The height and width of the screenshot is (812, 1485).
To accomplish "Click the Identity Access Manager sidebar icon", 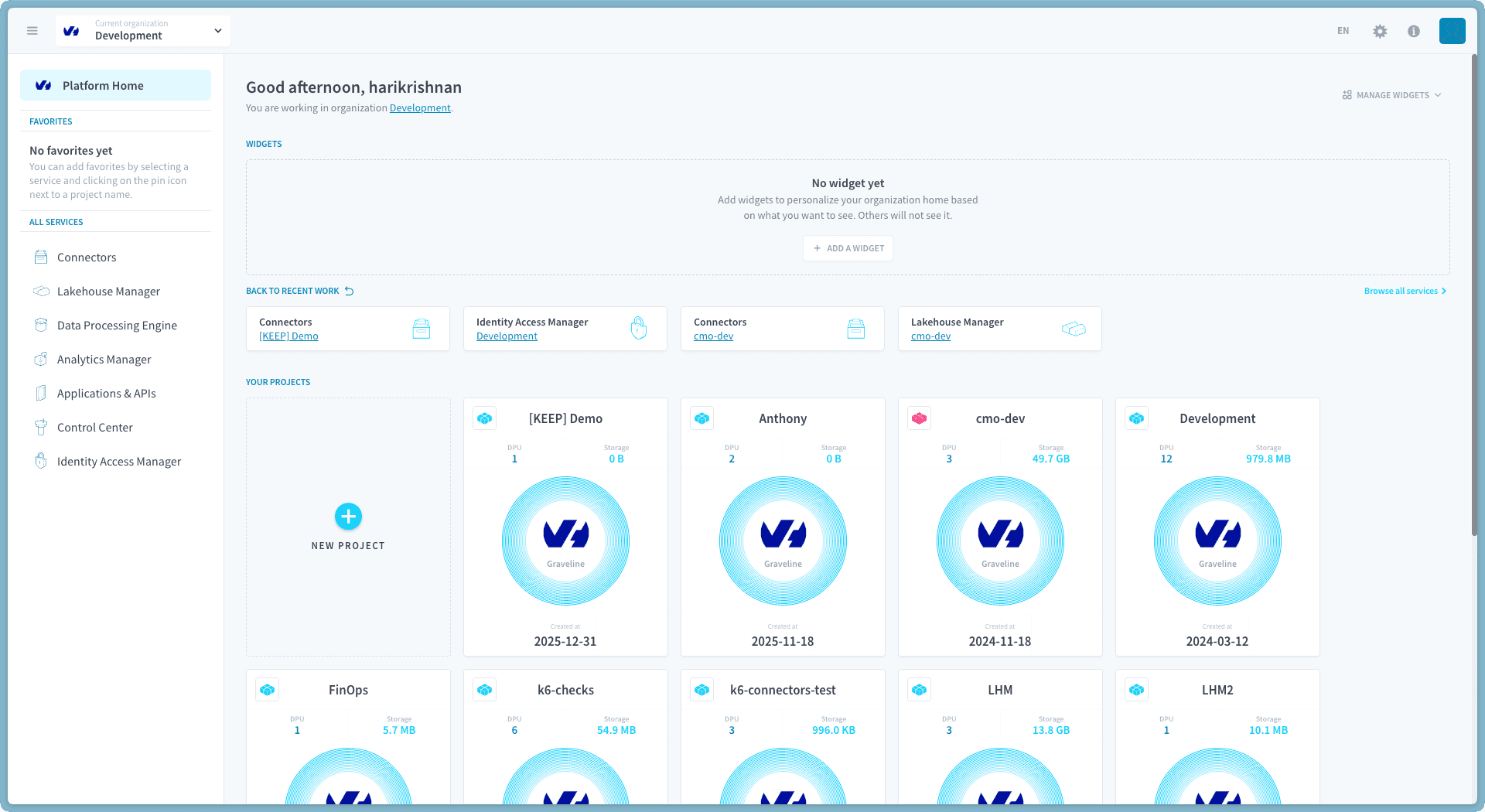I will pyautogui.click(x=41, y=462).
